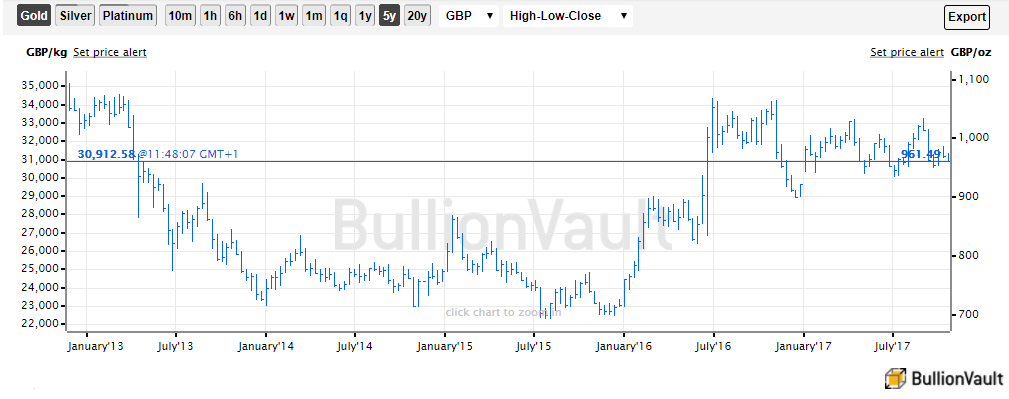Click the 30,912.58 current price label
The image size is (1009, 399).
tap(107, 154)
